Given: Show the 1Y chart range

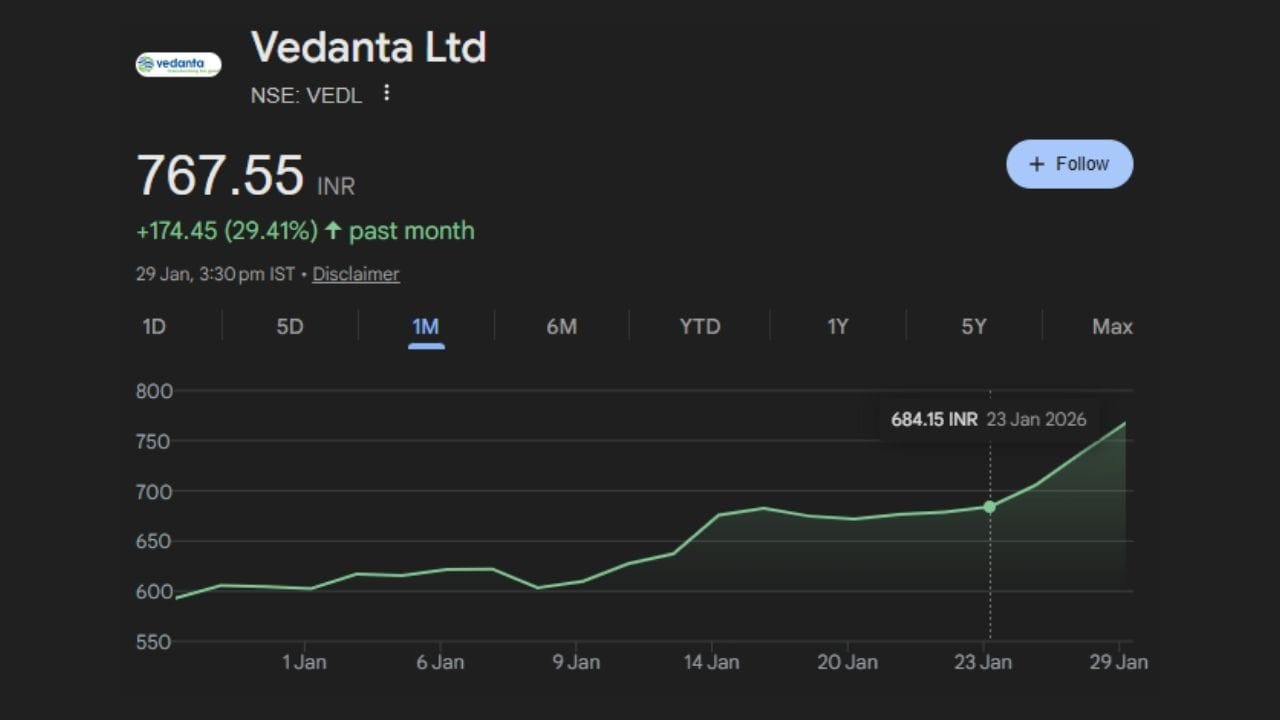Looking at the screenshot, I should [x=838, y=327].
